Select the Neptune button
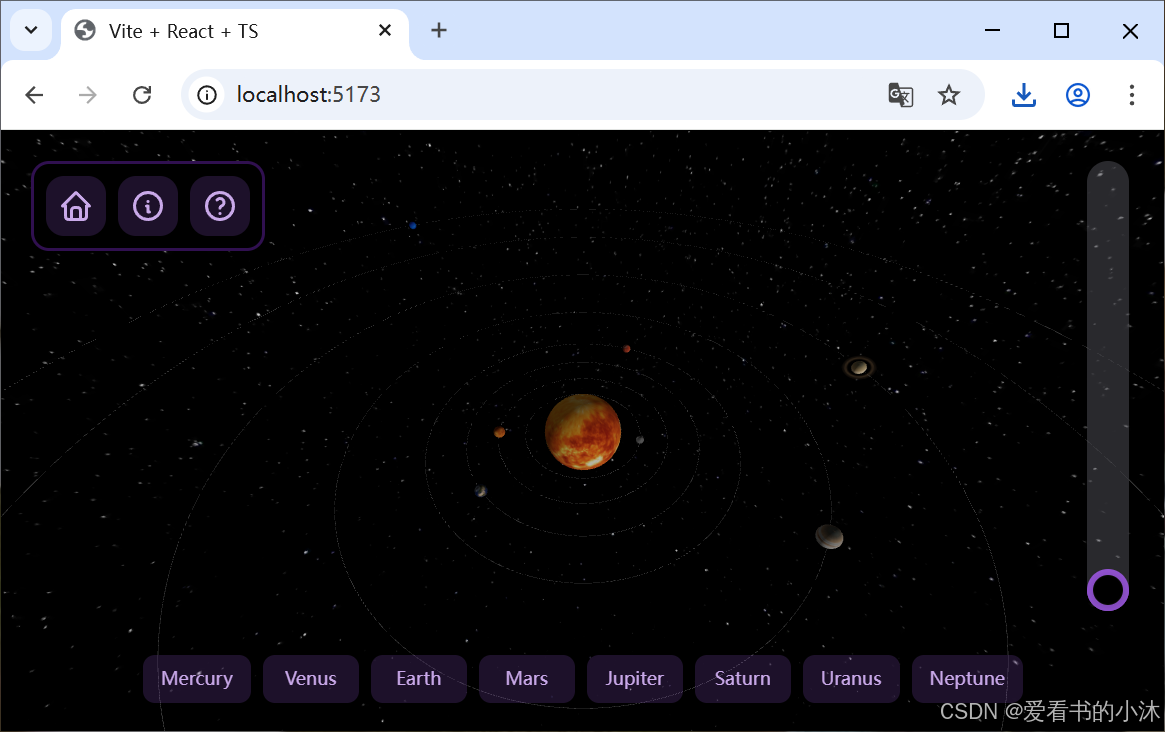Viewport: 1165px width, 732px height. coord(967,678)
